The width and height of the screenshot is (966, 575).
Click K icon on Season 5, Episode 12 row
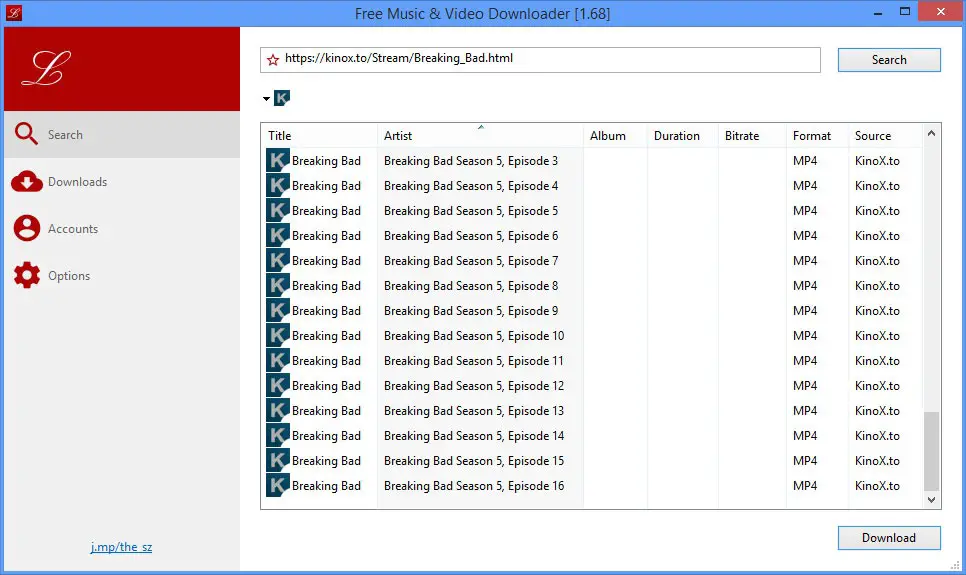click(x=278, y=385)
